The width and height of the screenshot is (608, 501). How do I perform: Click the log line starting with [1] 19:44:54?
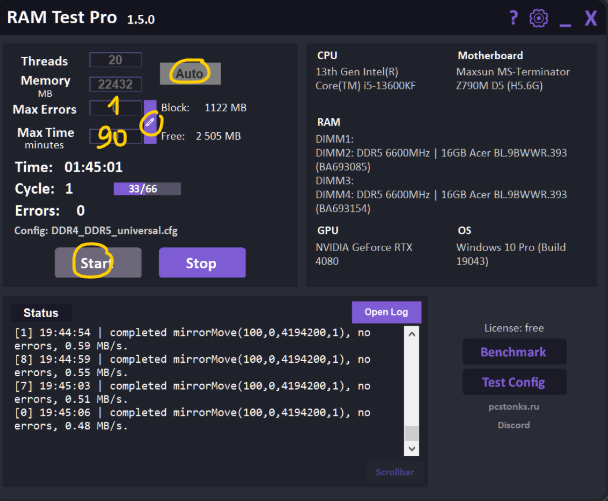coord(192,339)
